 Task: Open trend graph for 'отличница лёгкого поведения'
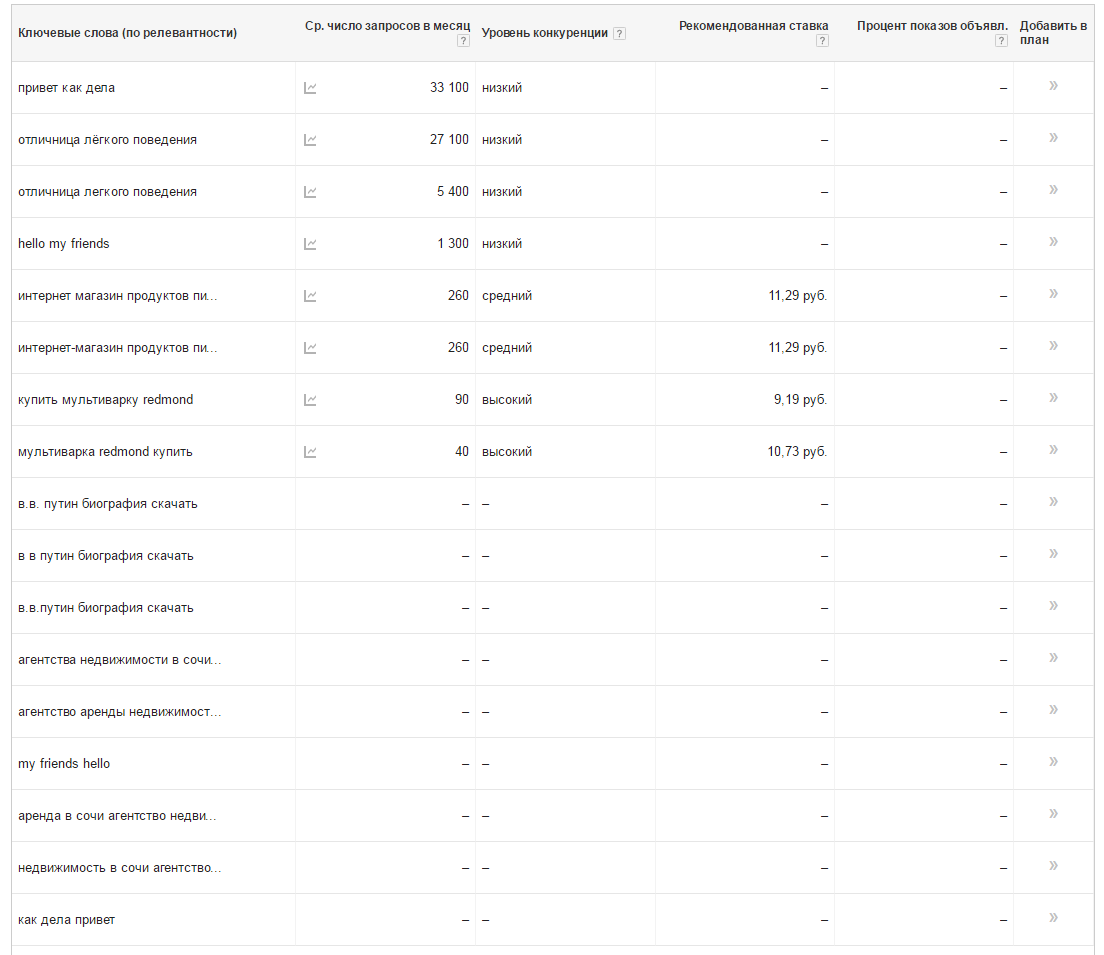310,140
